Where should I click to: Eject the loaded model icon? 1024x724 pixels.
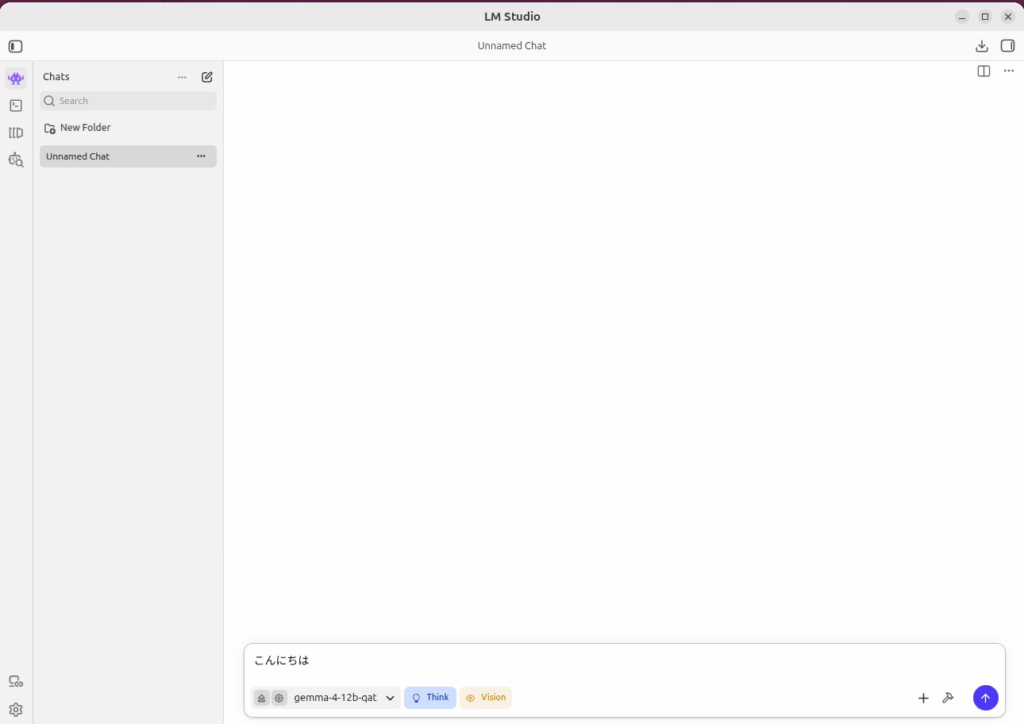coord(261,698)
